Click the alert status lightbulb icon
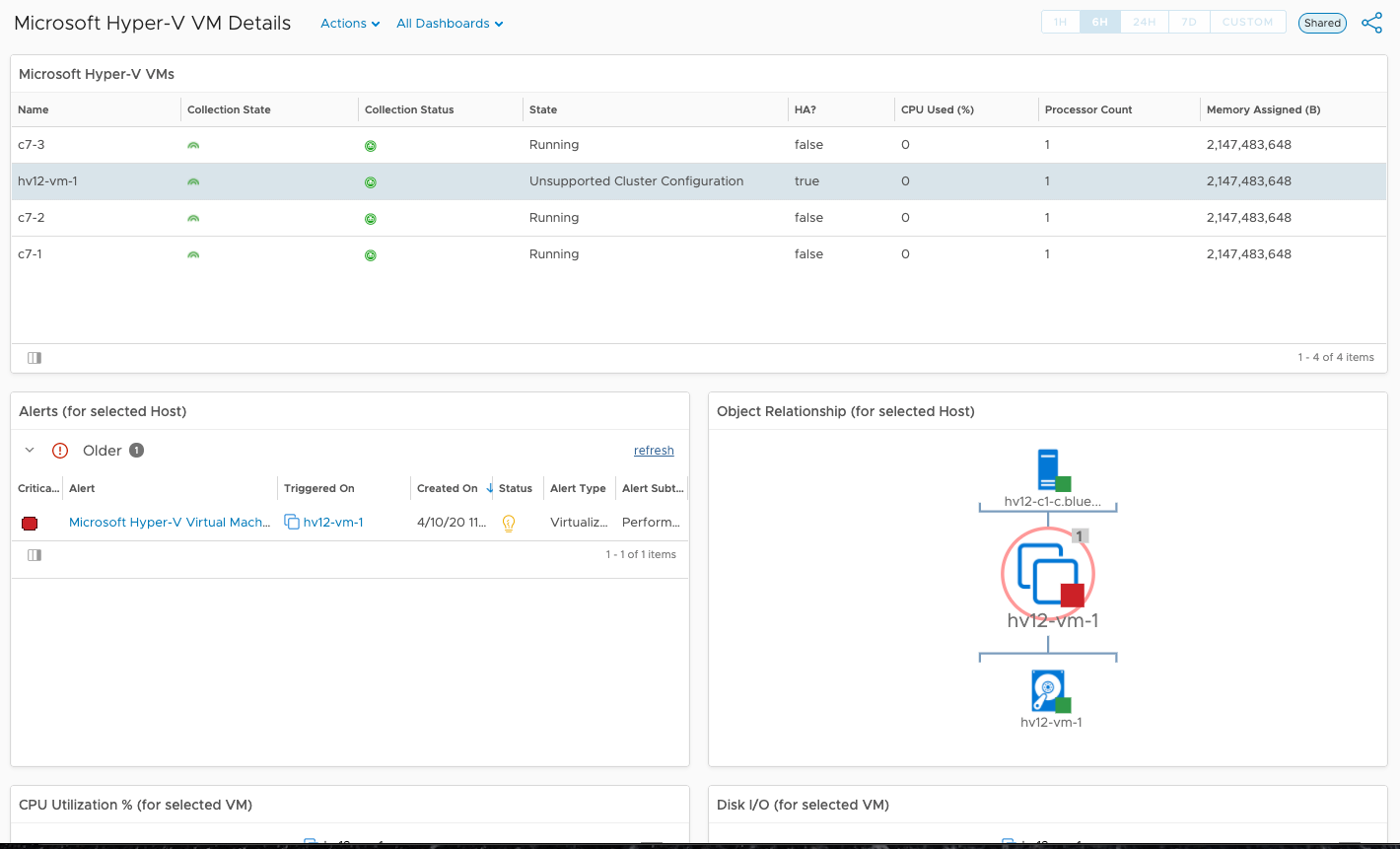The image size is (1400, 849). [x=509, y=524]
